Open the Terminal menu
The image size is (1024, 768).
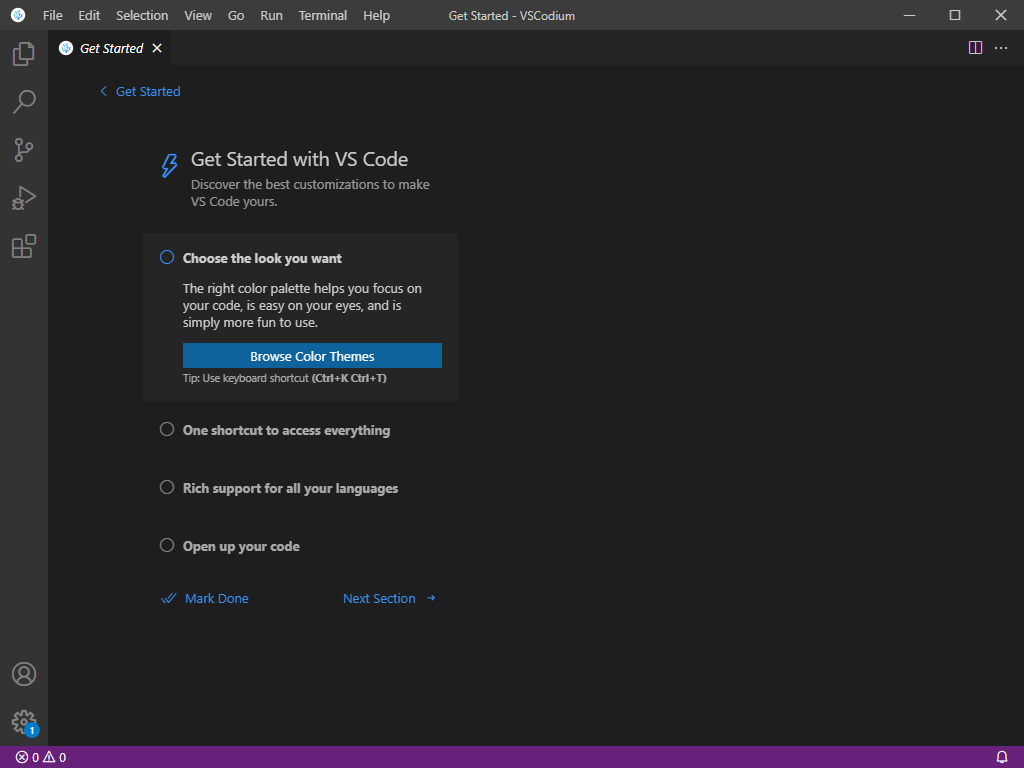[323, 15]
